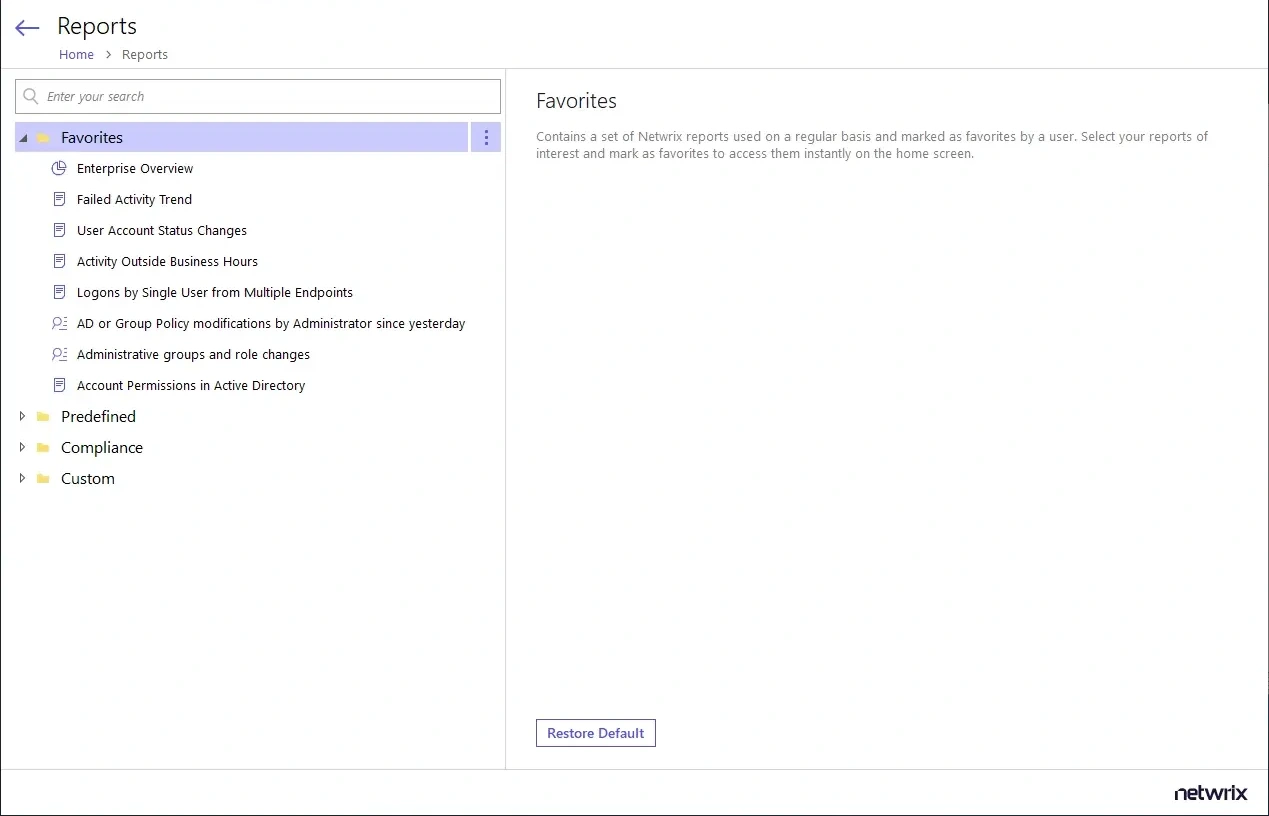1269x816 pixels.
Task: Open the Favorites three-dot options menu
Action: pyautogui.click(x=486, y=138)
